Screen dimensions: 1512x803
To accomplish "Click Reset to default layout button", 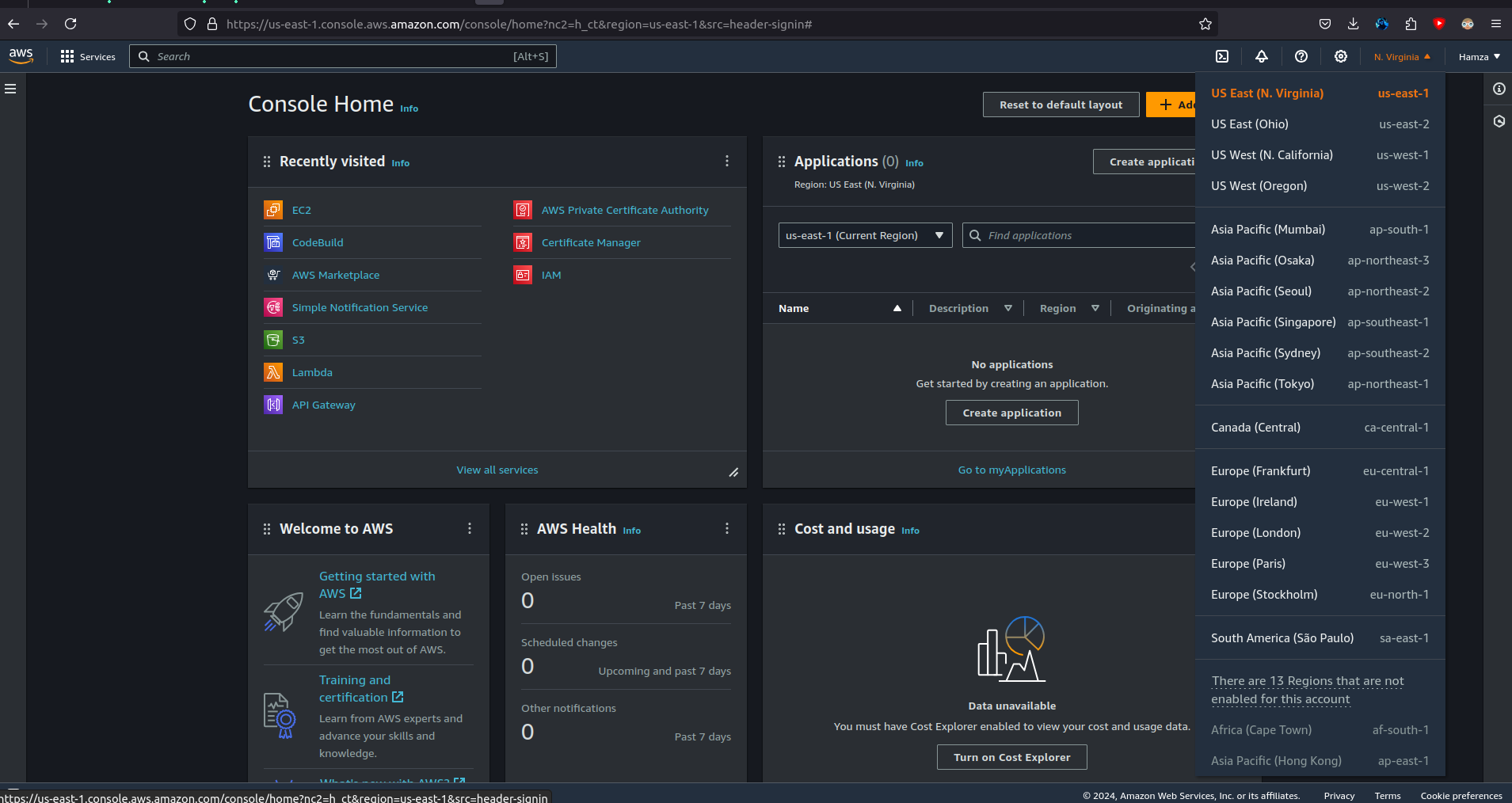I will pyautogui.click(x=1061, y=105).
